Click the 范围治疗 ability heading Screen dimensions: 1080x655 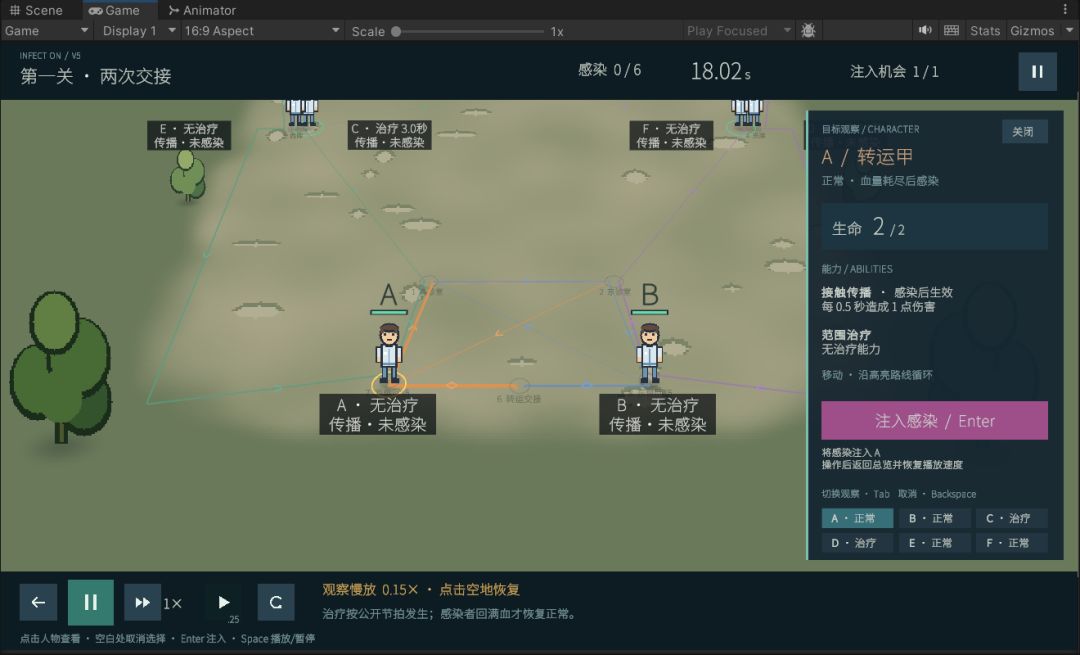click(x=846, y=335)
